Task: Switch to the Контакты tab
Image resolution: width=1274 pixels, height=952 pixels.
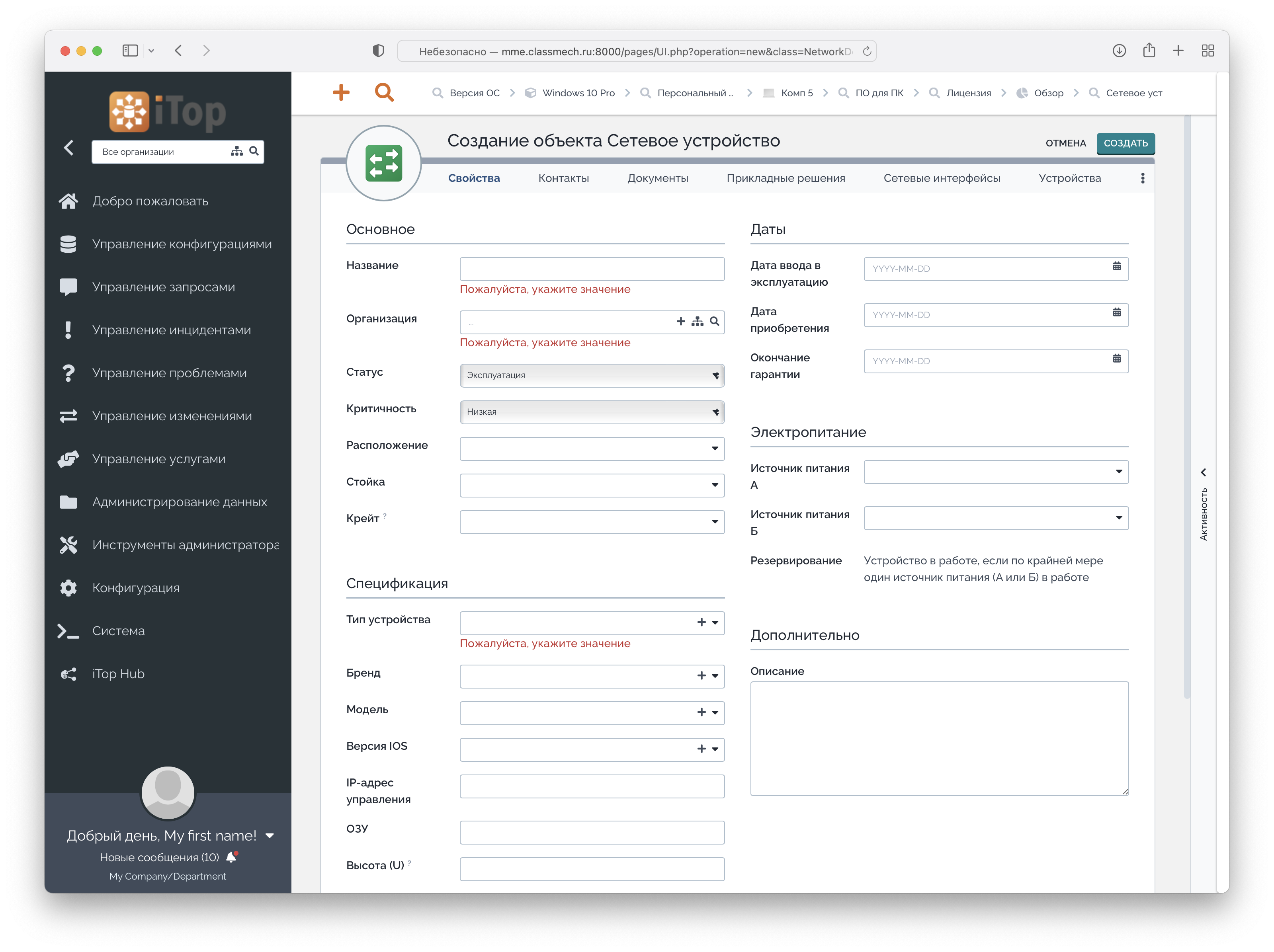Action: coord(563,178)
